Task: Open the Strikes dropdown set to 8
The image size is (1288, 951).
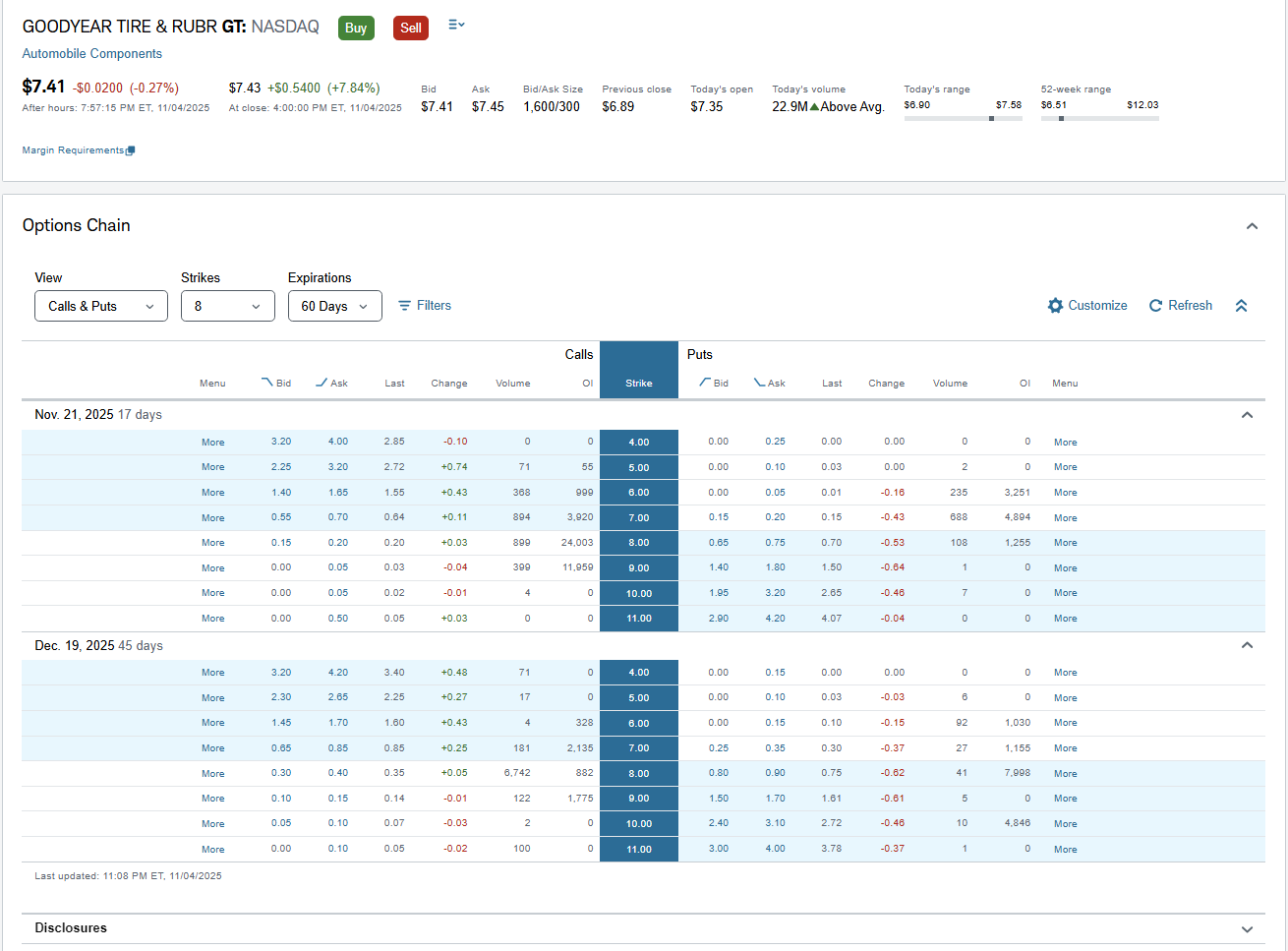Action: [228, 306]
